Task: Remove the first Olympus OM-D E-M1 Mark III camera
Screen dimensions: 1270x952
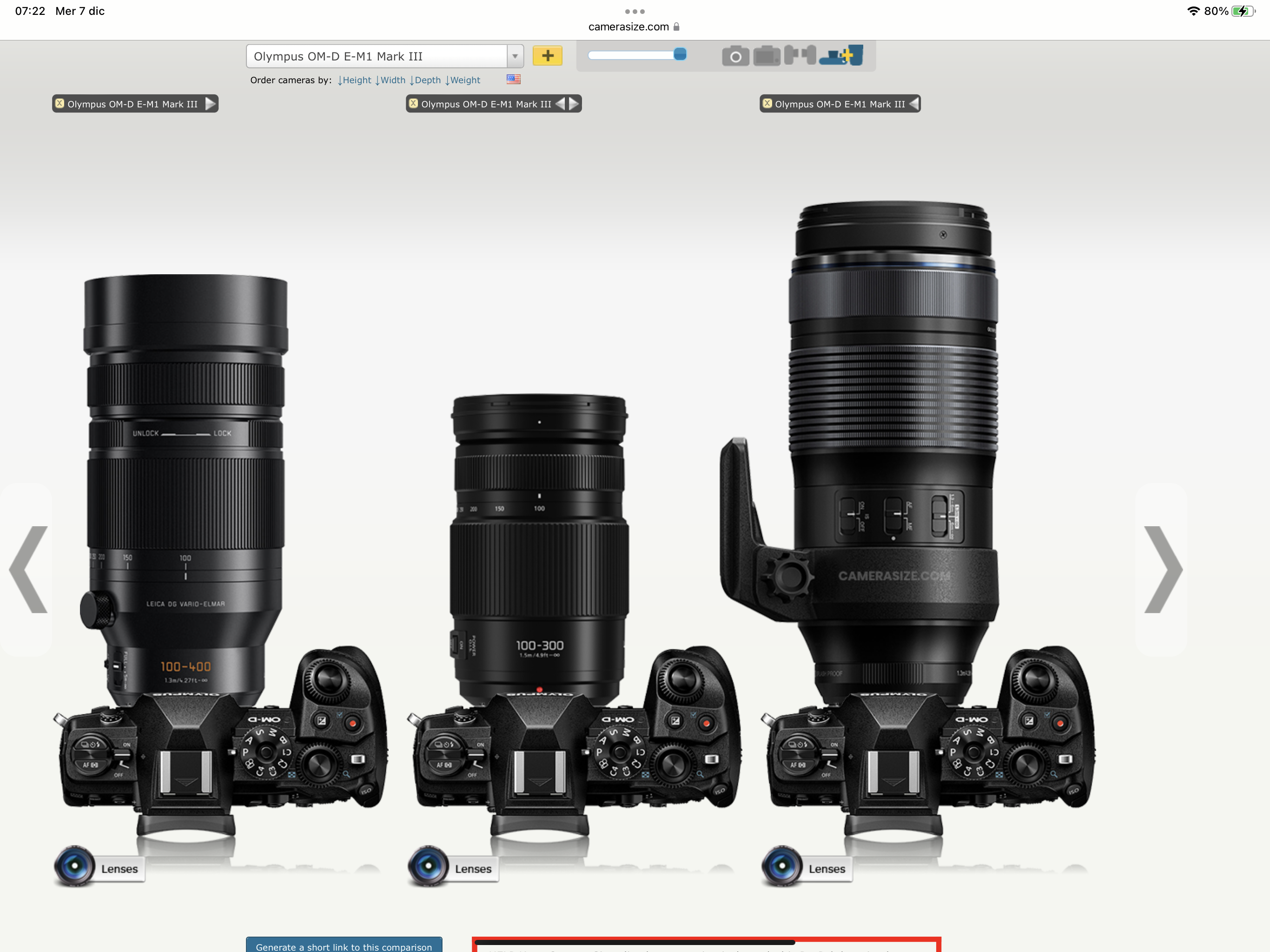Action: (60, 103)
